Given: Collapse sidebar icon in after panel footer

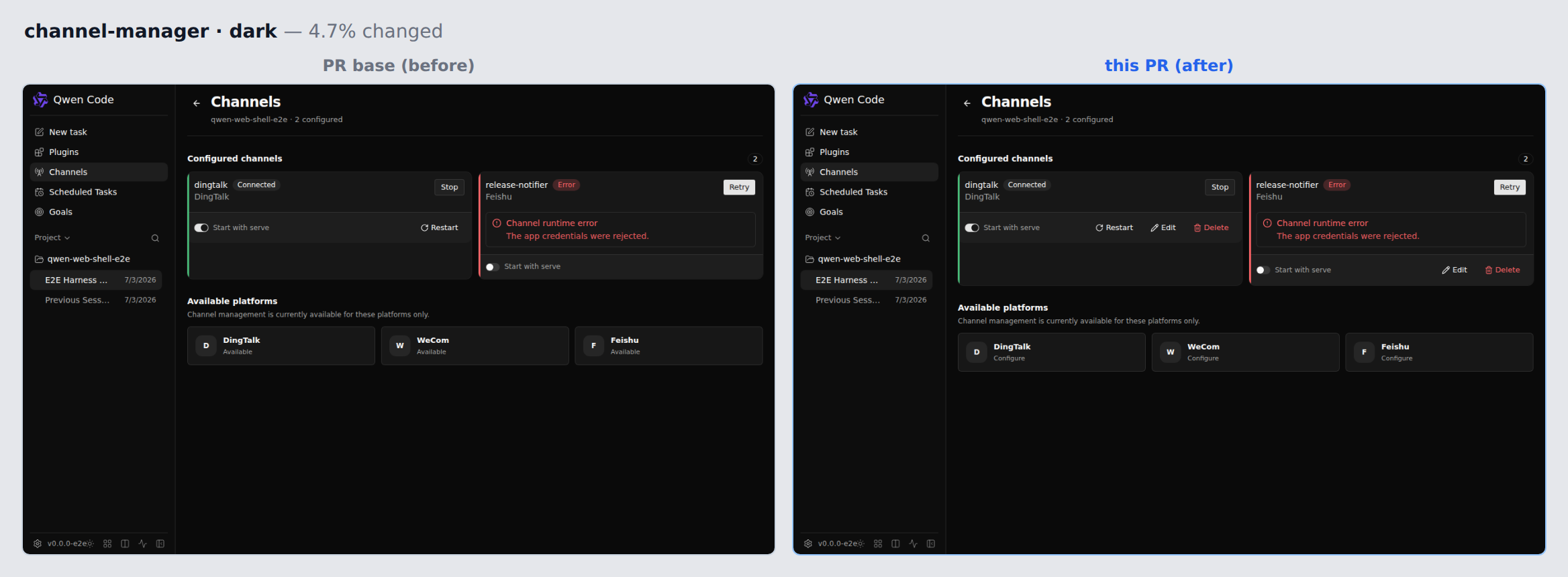Looking at the screenshot, I should (x=931, y=543).
